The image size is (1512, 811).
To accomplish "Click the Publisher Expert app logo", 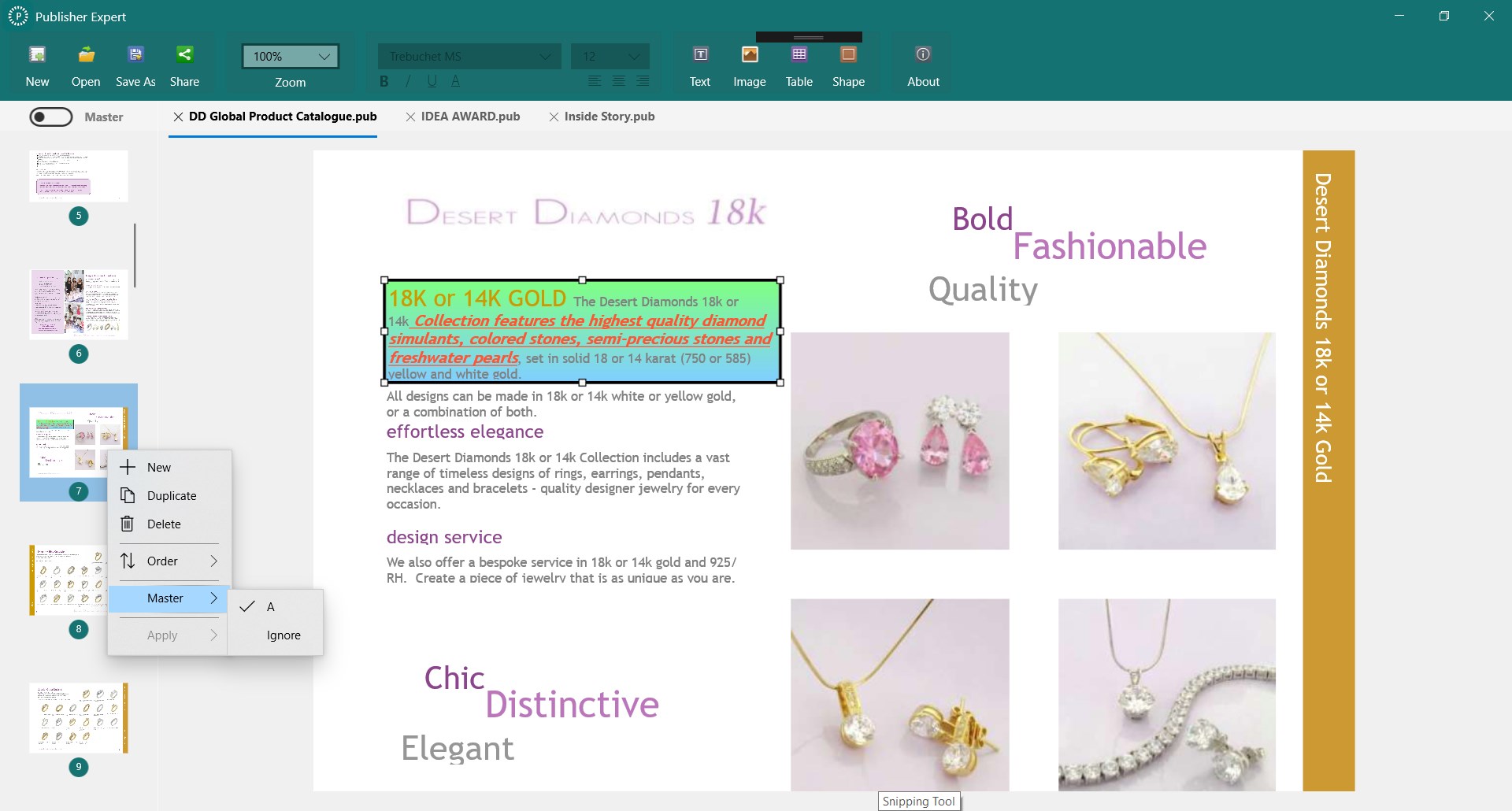I will pos(17,17).
